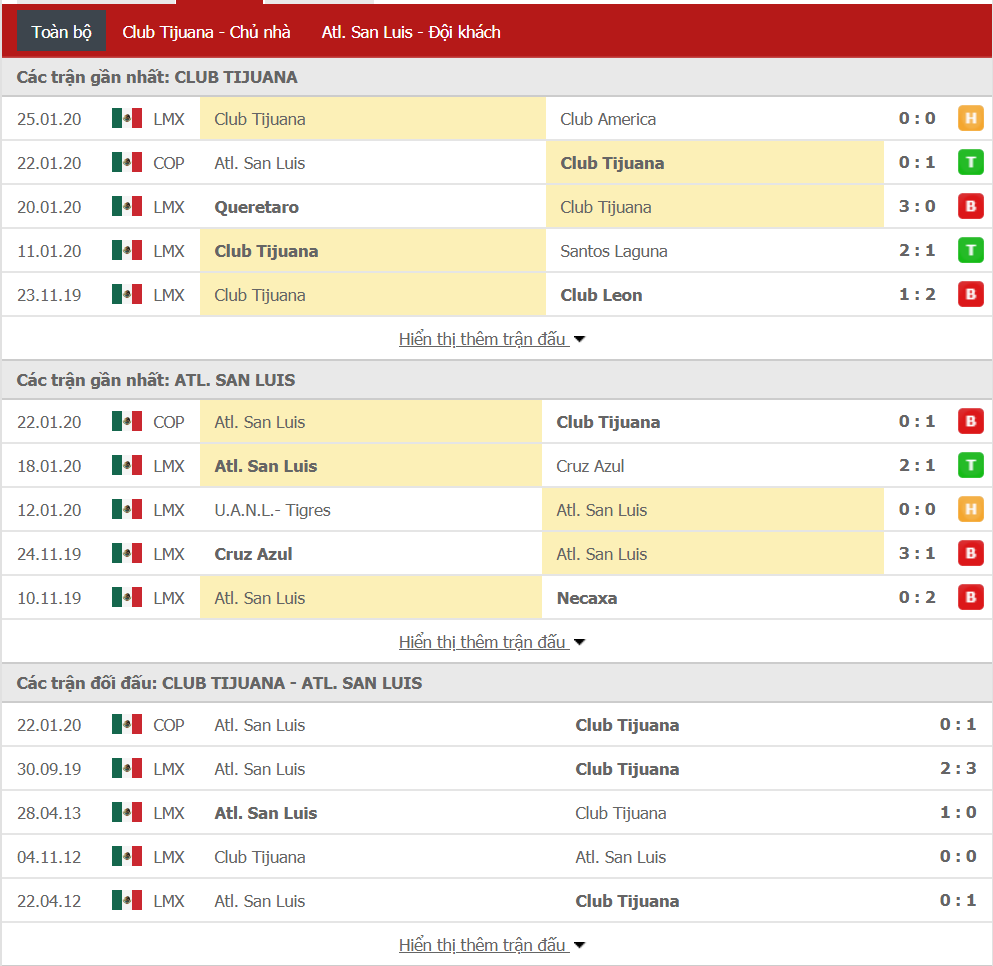Click Mexico flag on 23.11.19 row
Image resolution: width=993 pixels, height=966 pixels.
pyautogui.click(x=127, y=295)
